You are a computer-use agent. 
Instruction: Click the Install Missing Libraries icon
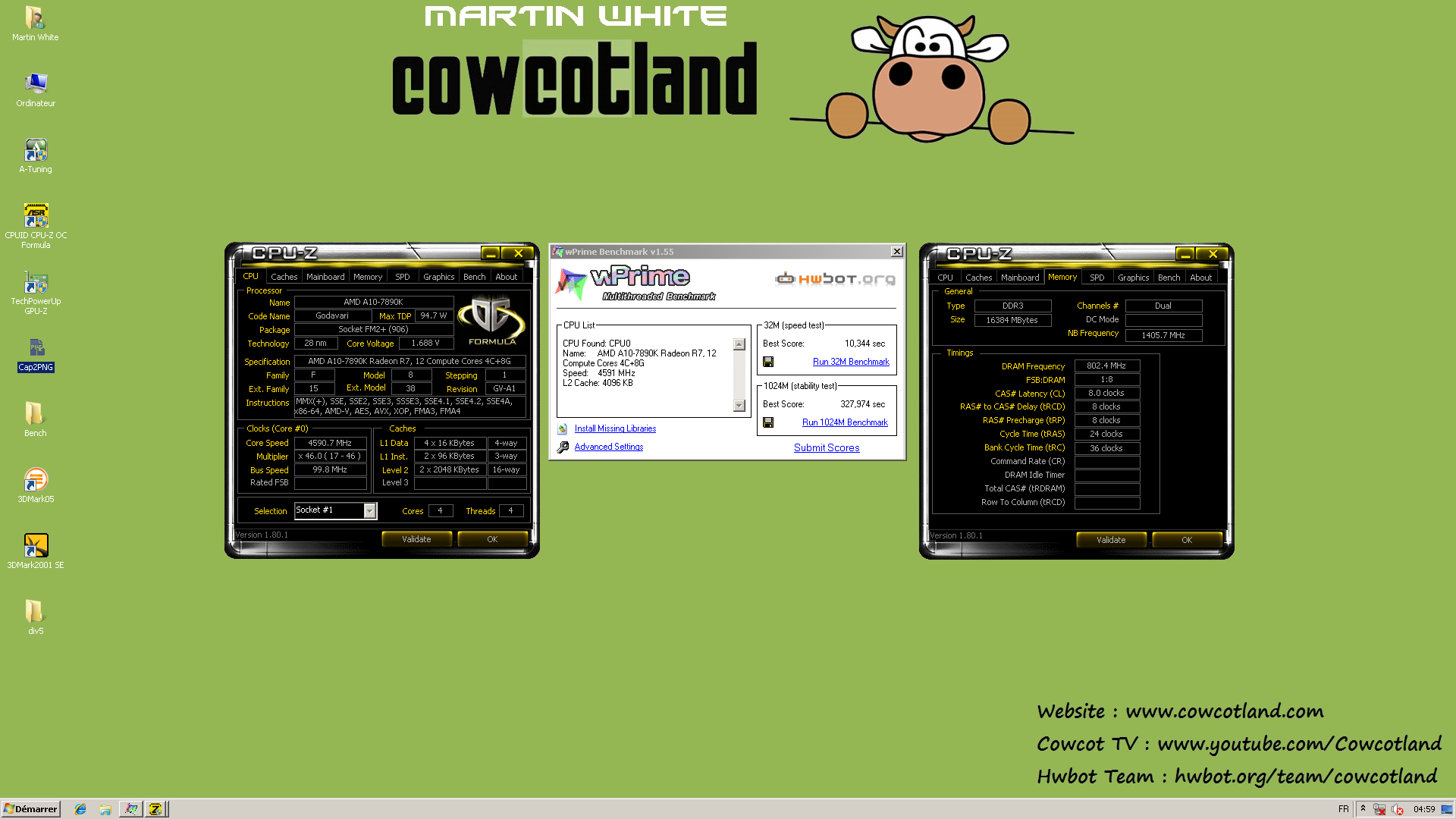pos(563,429)
